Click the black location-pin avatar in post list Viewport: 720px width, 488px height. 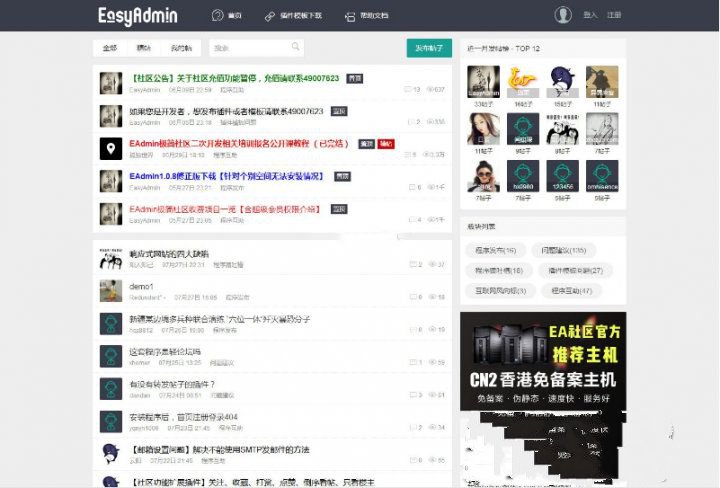coord(111,150)
